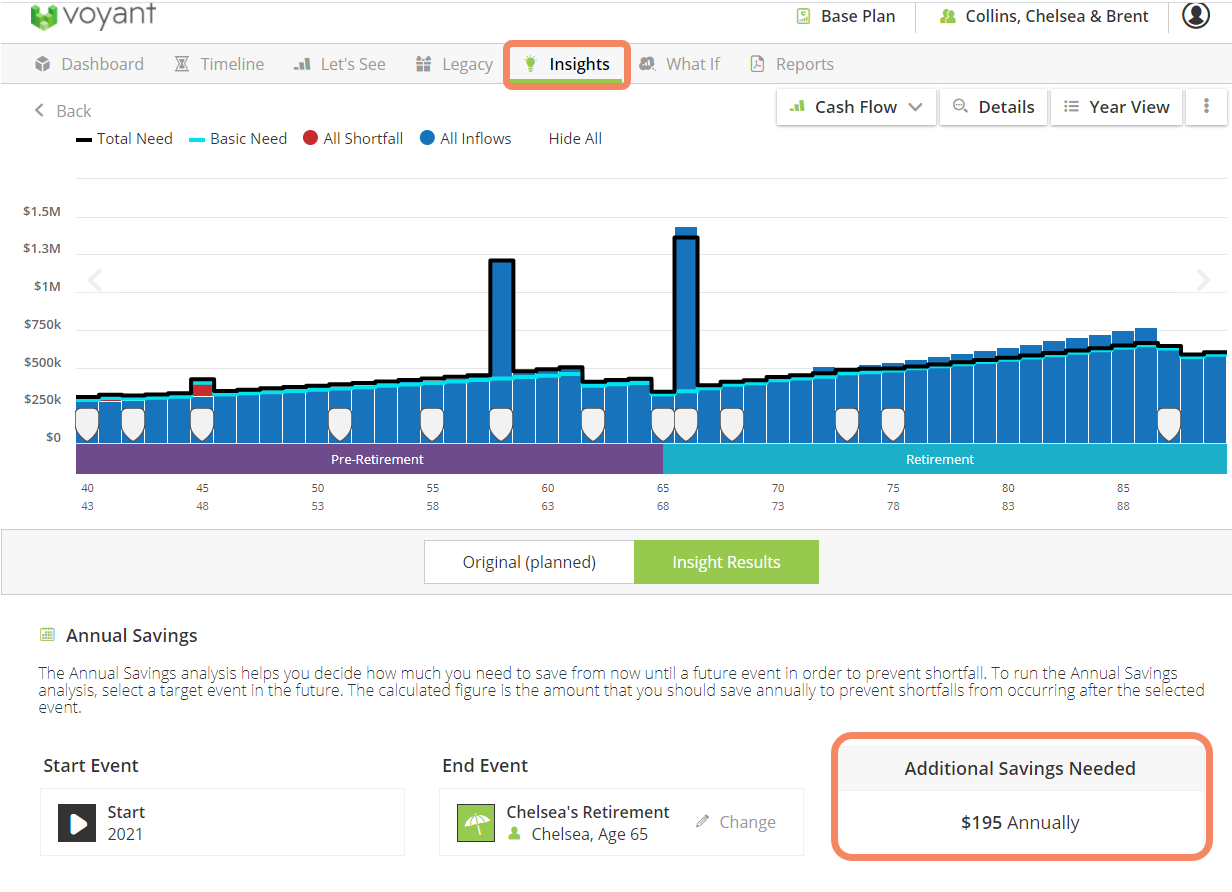Open the Collins, Chelsea & Brent client menu
Viewport: 1232px width, 892px height.
1044,17
